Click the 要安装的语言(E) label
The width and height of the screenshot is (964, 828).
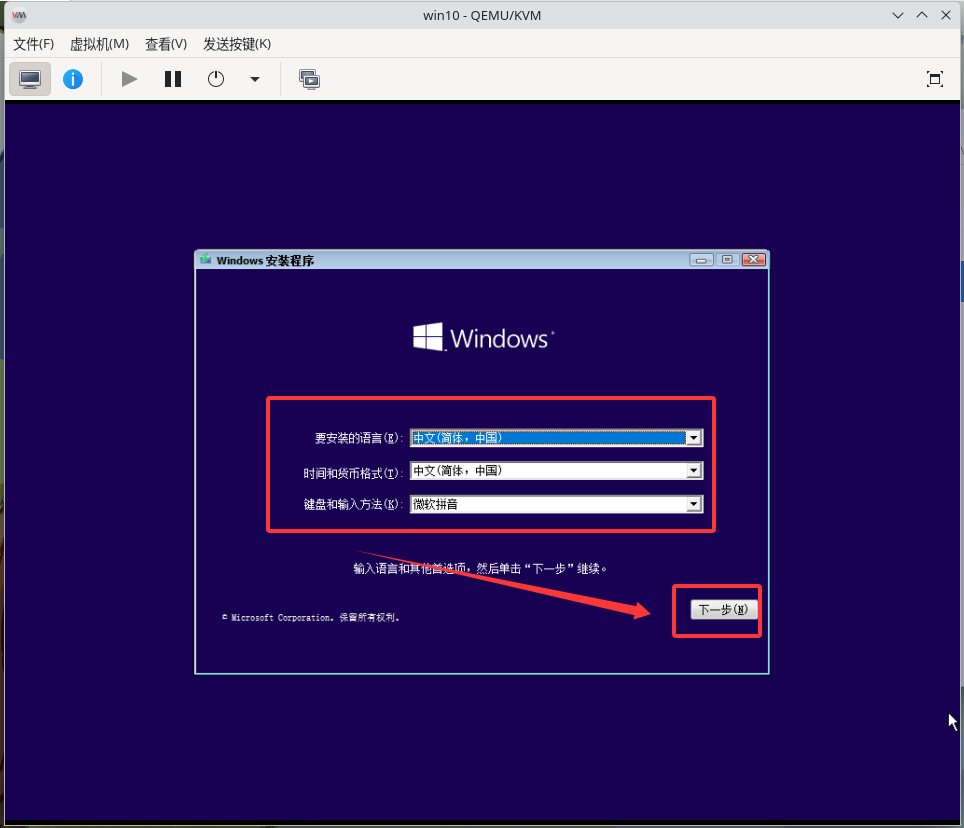point(358,438)
